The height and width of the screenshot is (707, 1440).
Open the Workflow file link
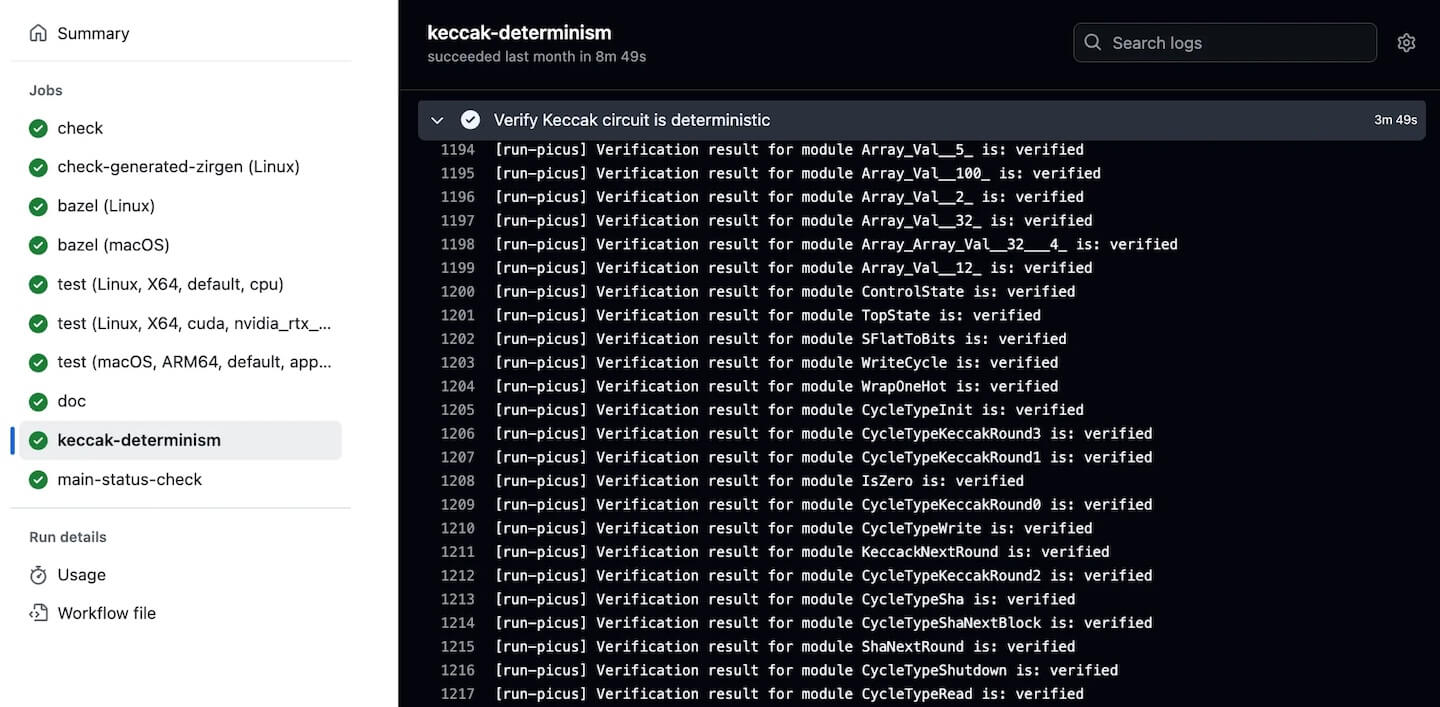tap(106, 613)
